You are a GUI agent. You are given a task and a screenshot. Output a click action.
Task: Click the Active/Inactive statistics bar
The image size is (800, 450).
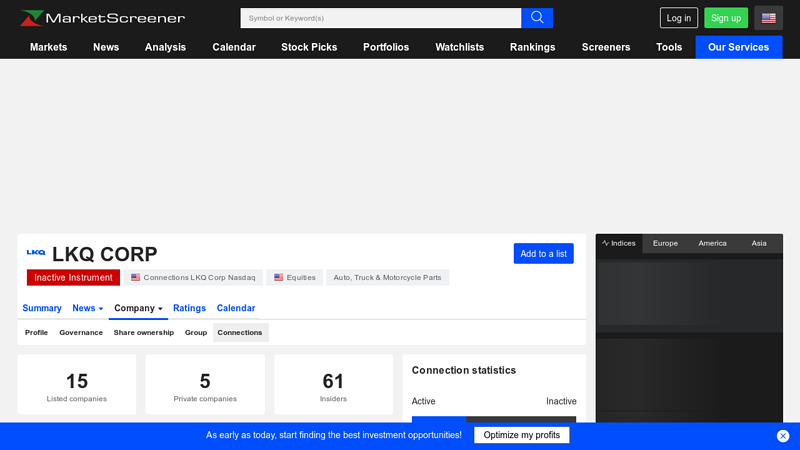tap(494, 421)
